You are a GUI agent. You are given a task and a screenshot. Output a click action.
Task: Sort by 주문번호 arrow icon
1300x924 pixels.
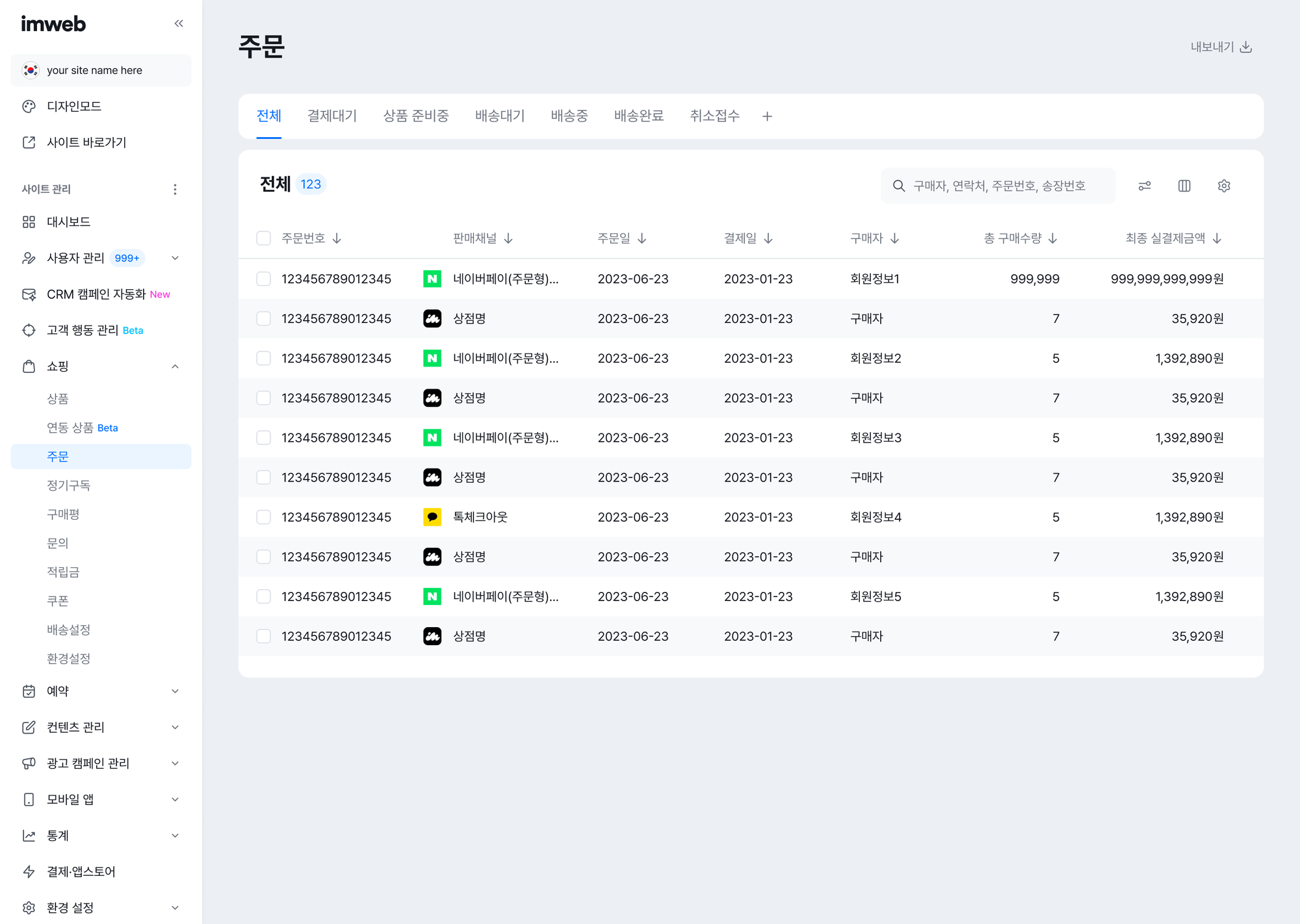pos(337,238)
